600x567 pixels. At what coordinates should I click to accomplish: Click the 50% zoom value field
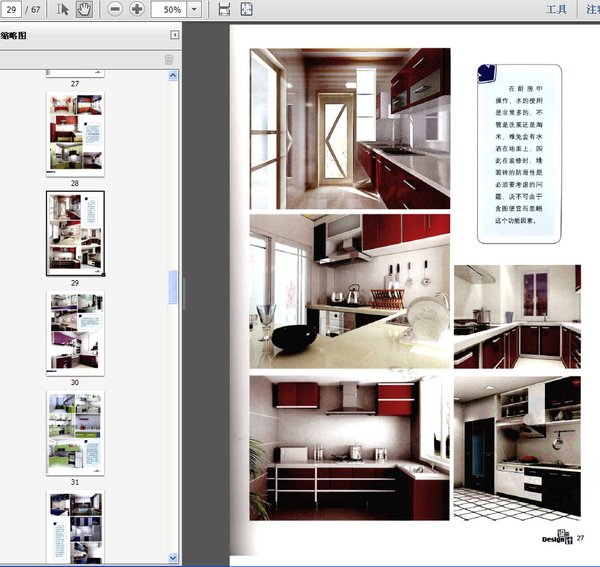169,9
